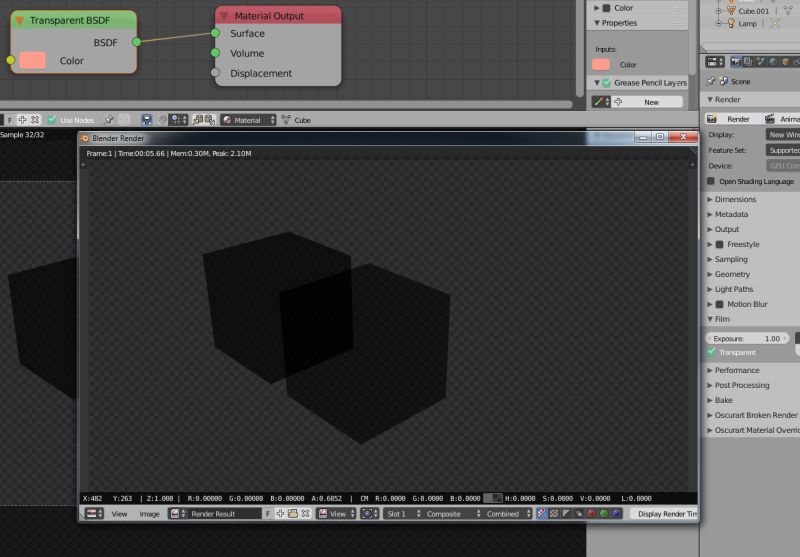Click the Render button in properties
The height and width of the screenshot is (557, 800).
click(x=733, y=119)
